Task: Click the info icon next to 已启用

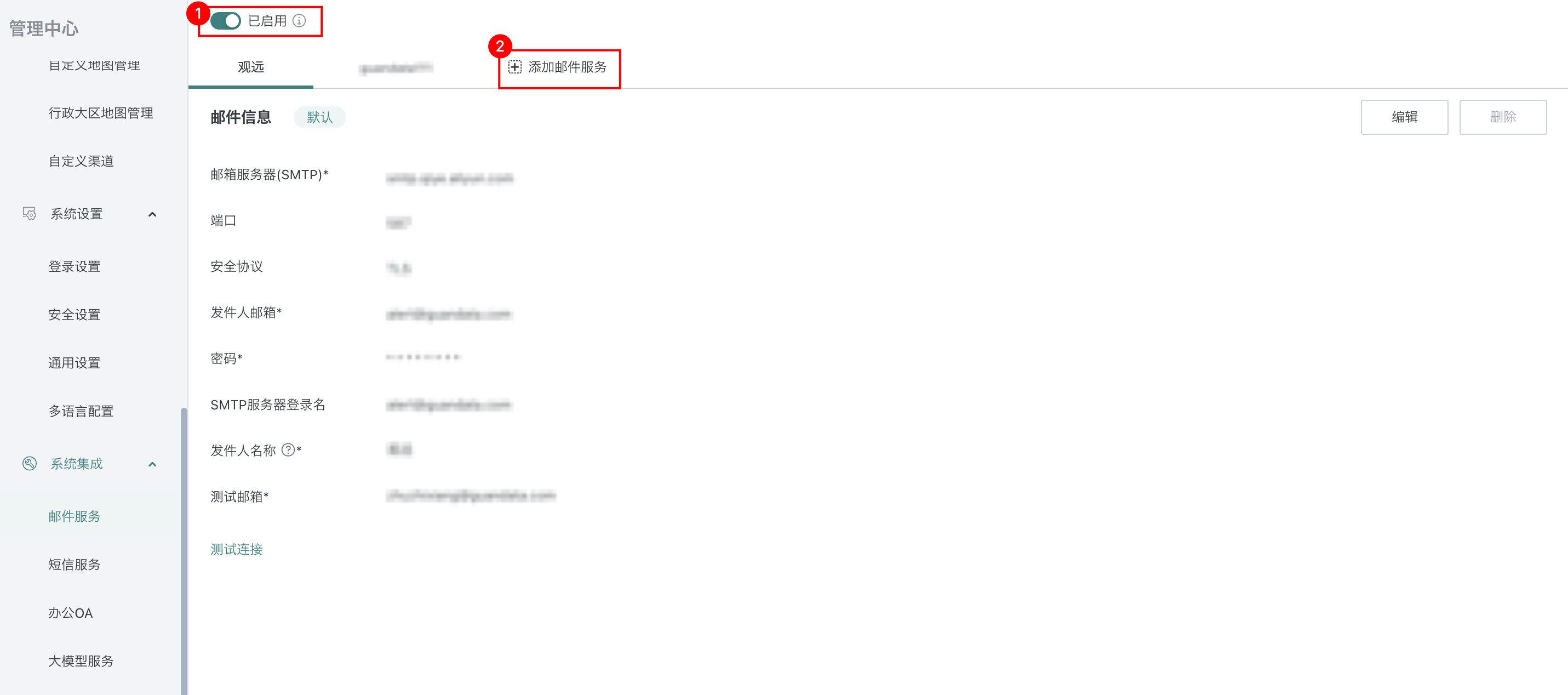Action: click(299, 21)
